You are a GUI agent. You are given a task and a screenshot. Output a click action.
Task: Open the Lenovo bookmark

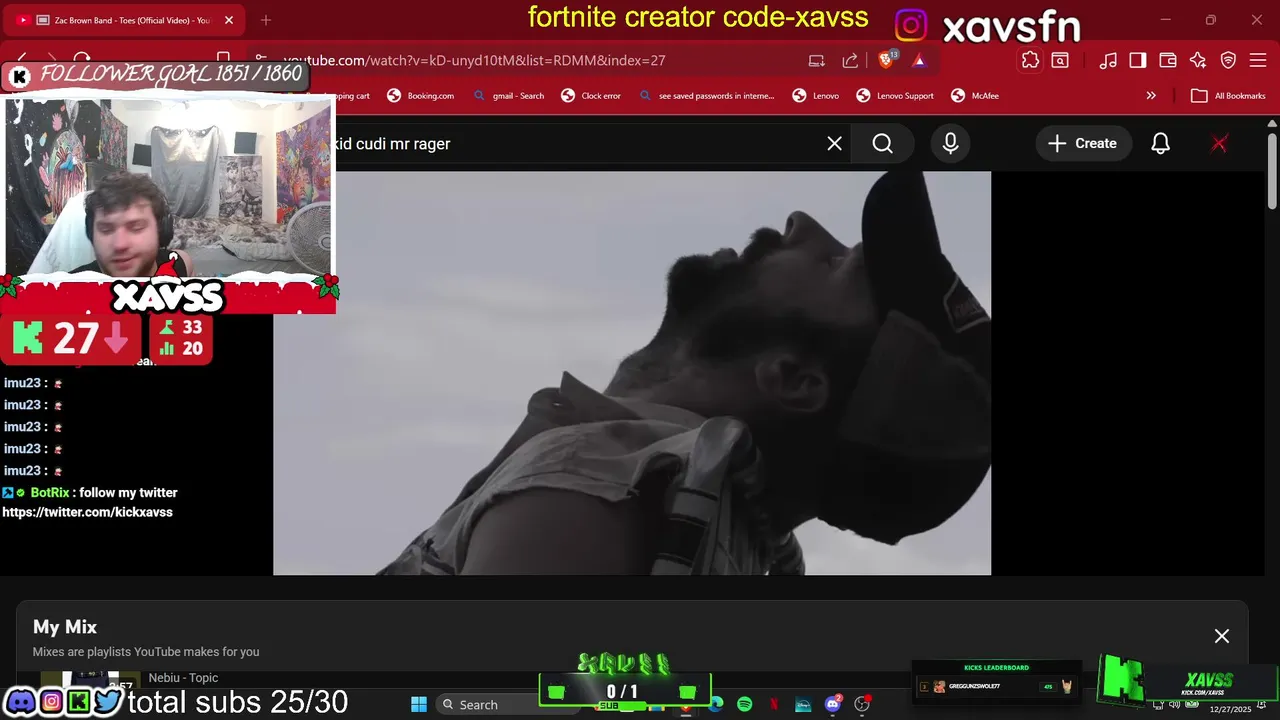pos(816,96)
